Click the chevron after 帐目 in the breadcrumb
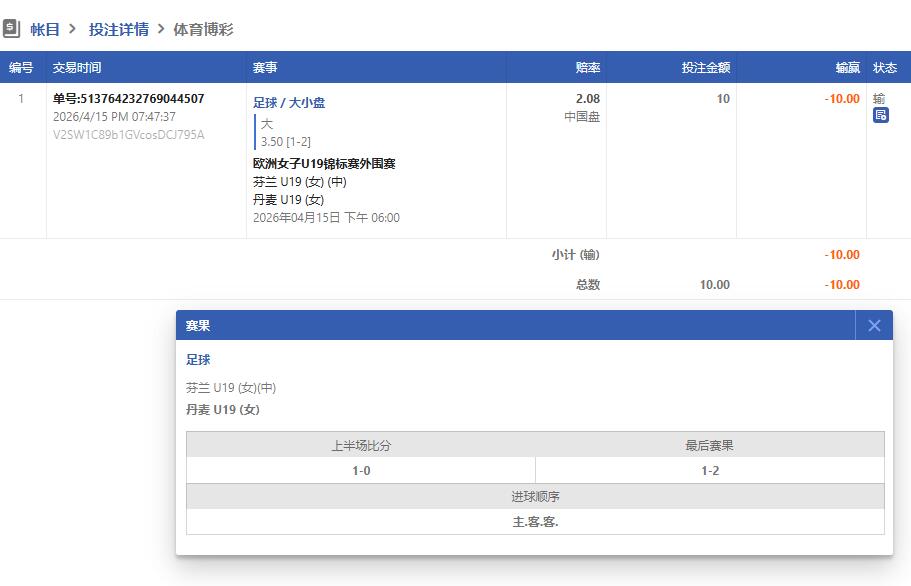Viewport: 911px width, 586px height. (73, 29)
